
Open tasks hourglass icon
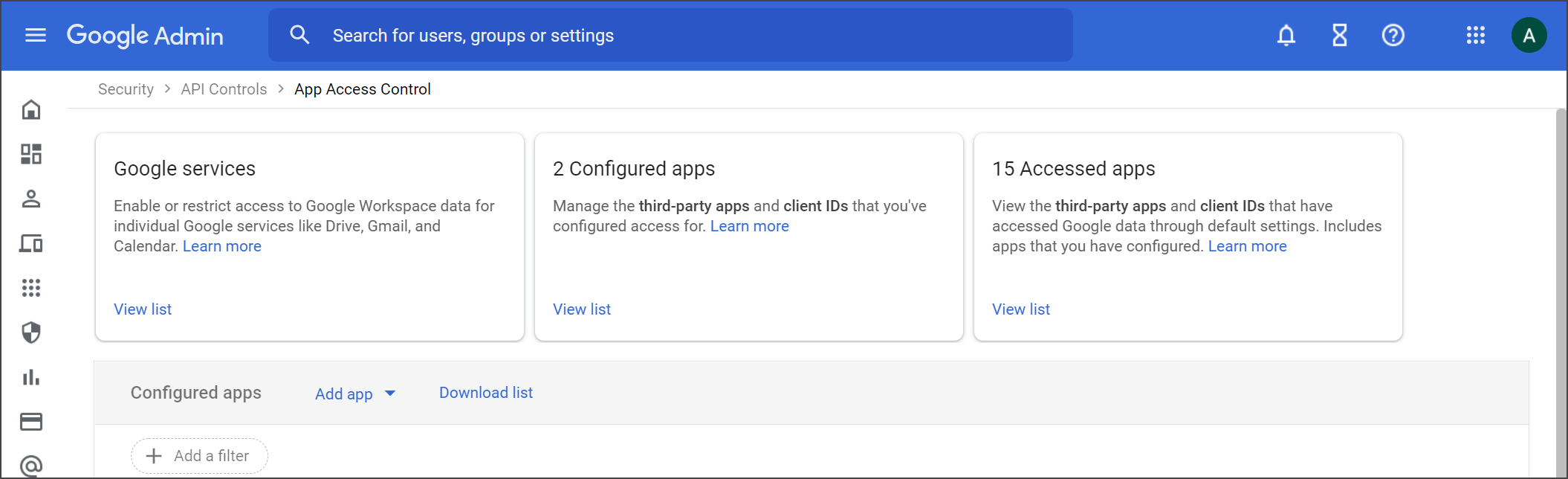tap(1340, 35)
